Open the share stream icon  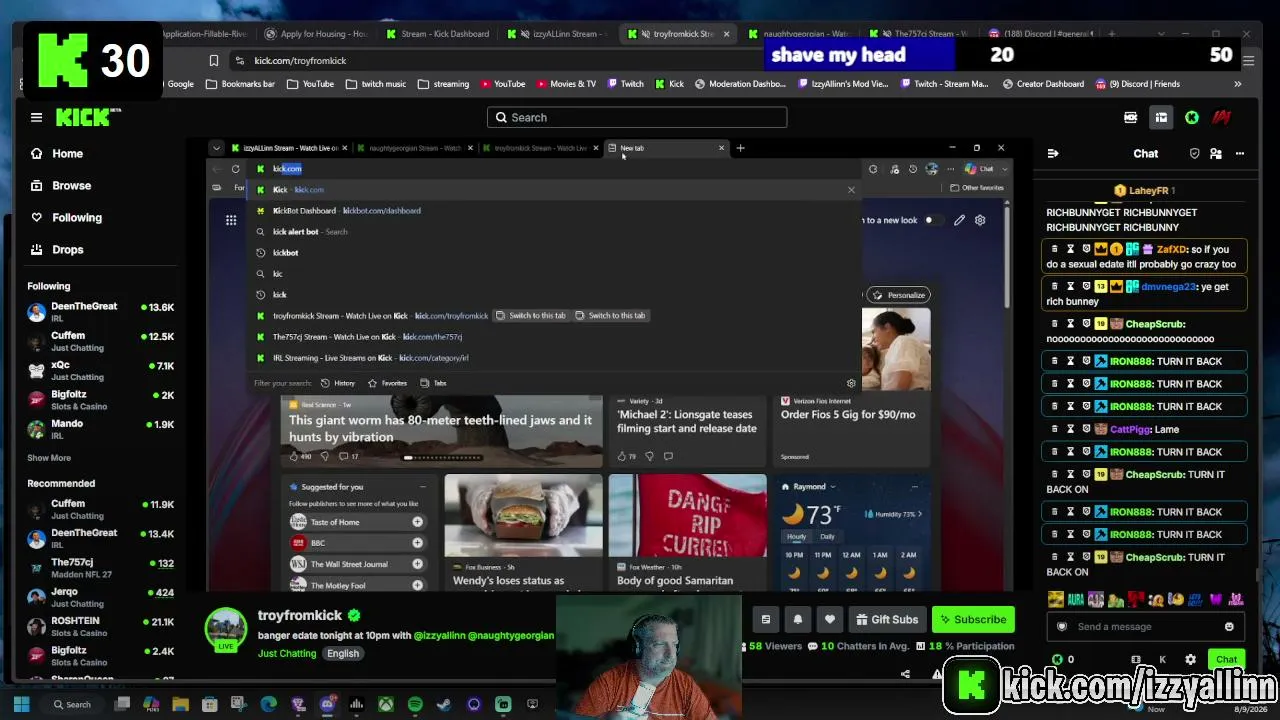click(x=905, y=673)
